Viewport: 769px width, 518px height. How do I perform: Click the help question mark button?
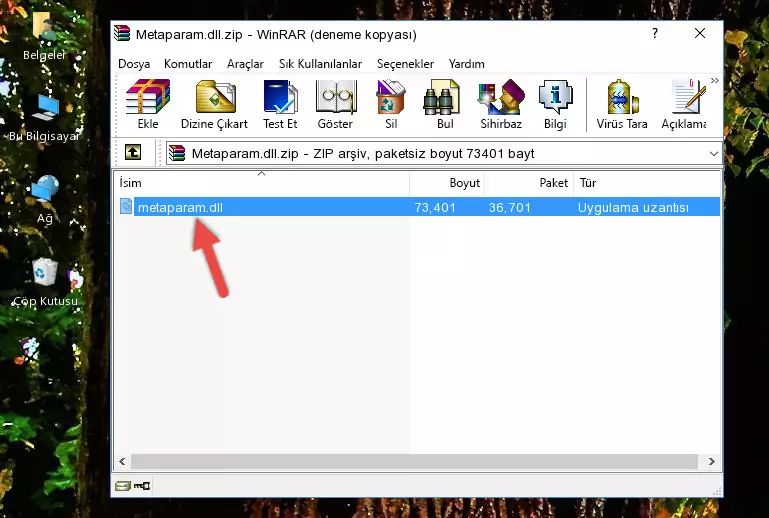pos(655,33)
